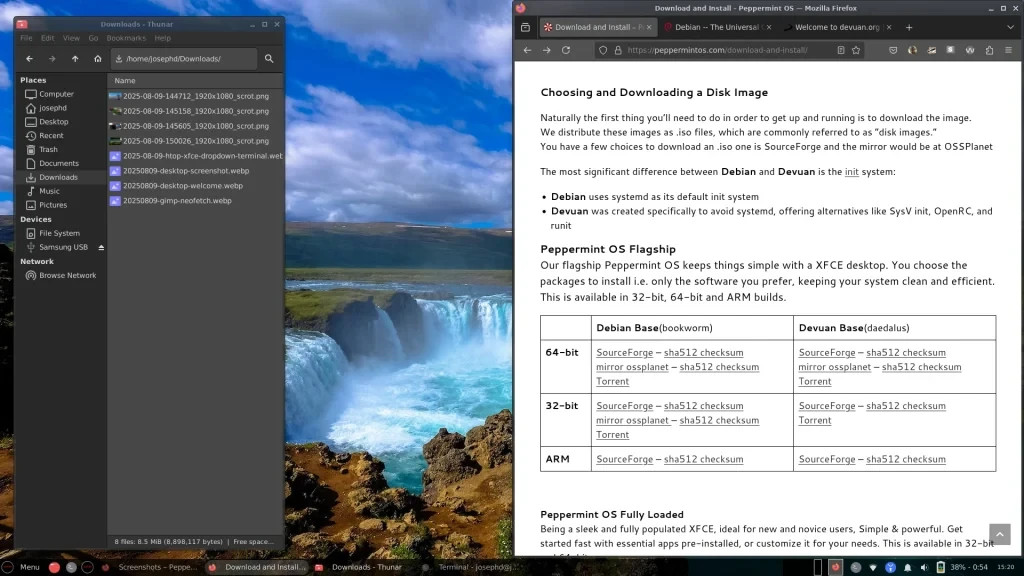Open Firefox account avatar icon
This screenshot has width=1024, height=576.
click(912, 50)
